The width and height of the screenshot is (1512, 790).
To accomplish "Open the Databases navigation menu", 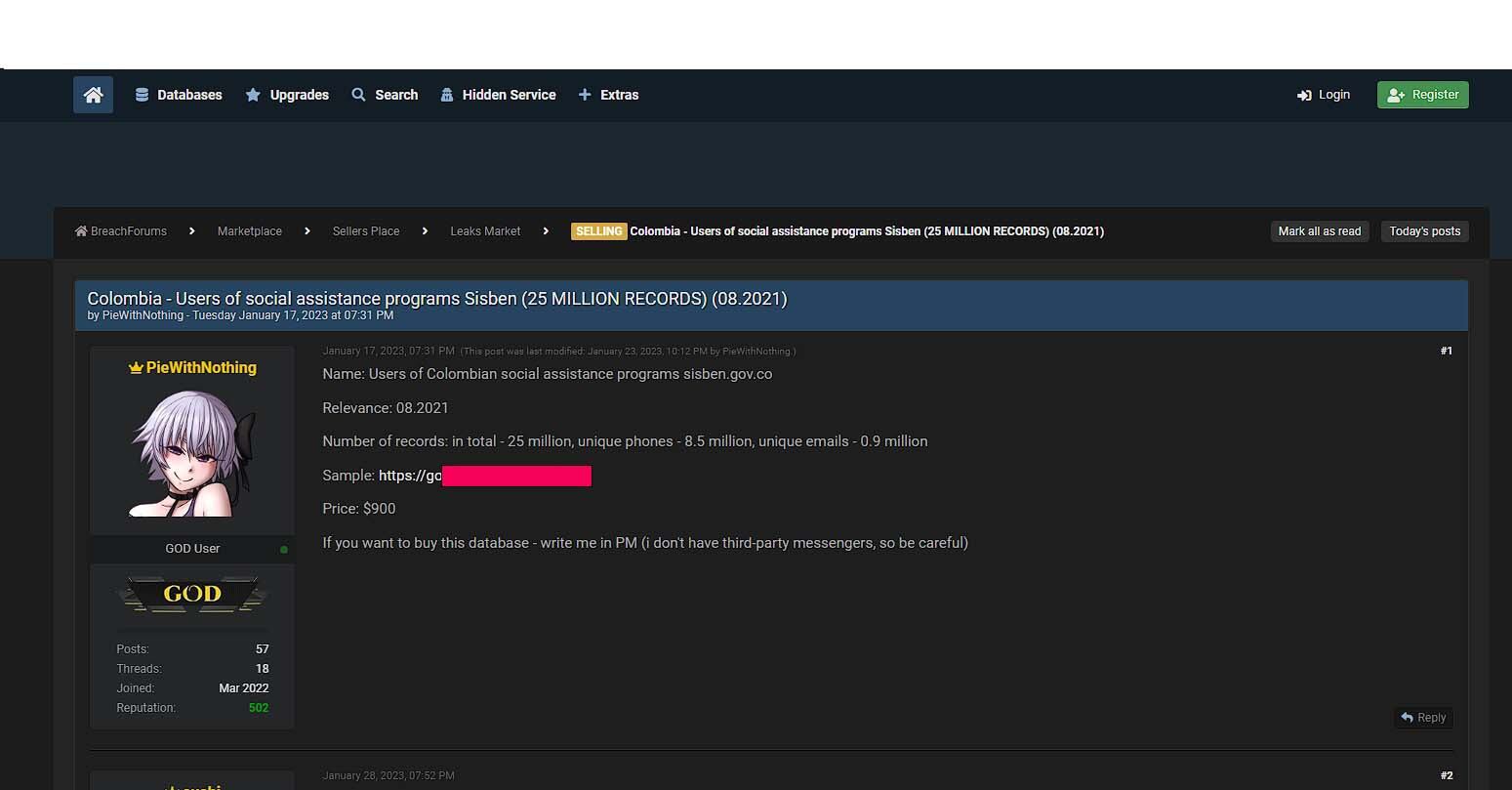I will pyautogui.click(x=189, y=95).
